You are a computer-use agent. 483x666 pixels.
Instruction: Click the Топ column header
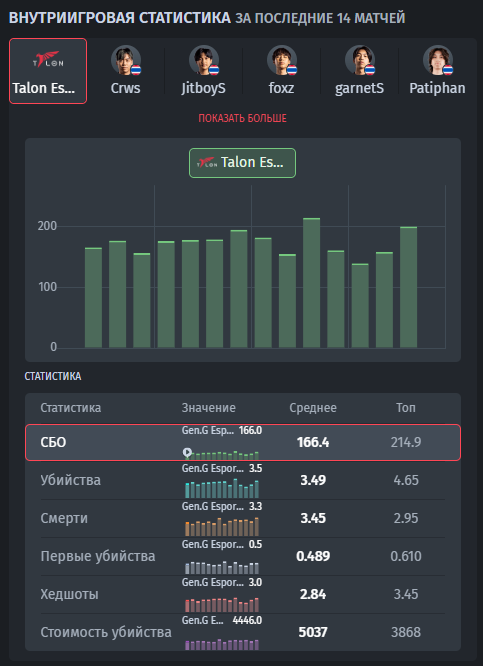406,408
